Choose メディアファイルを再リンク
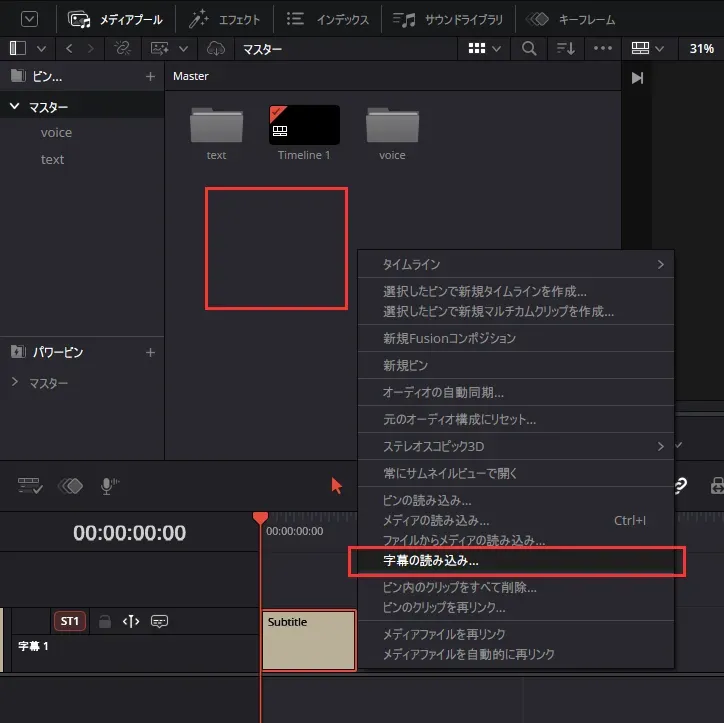724x723 pixels. [516, 634]
